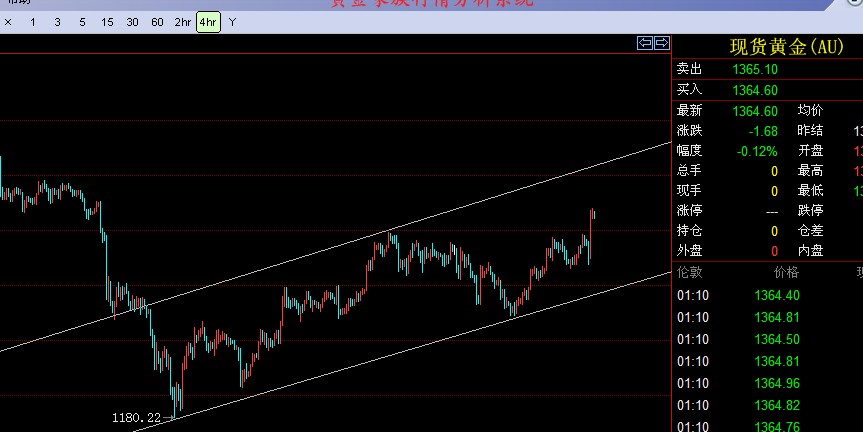Viewport: 863px width, 432px height.
Task: Click the 昨结 label
Action: (811, 131)
